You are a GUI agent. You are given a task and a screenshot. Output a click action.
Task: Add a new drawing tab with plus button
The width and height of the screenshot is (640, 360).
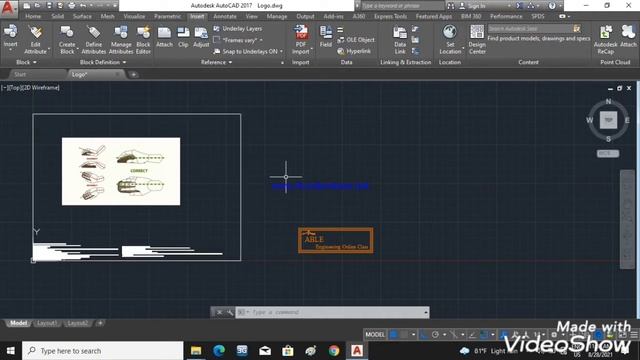[x=133, y=74]
